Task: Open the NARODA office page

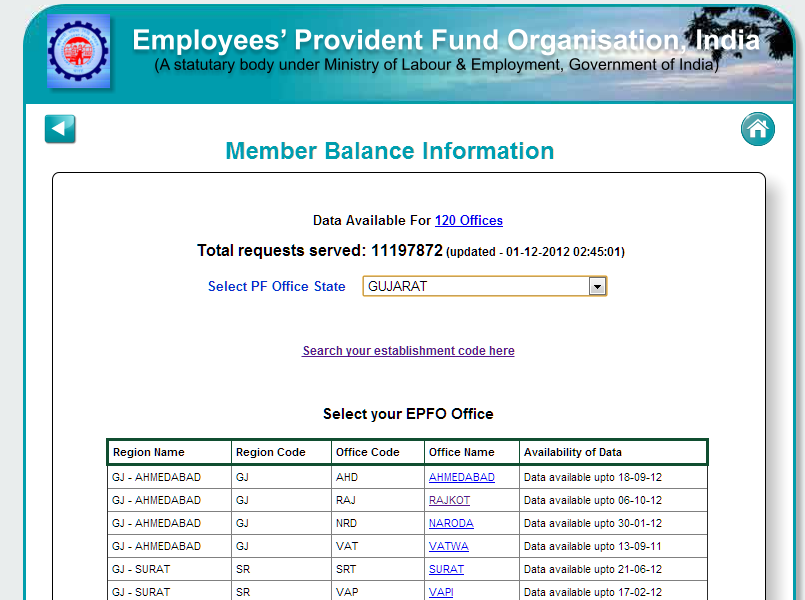Action: [x=450, y=523]
